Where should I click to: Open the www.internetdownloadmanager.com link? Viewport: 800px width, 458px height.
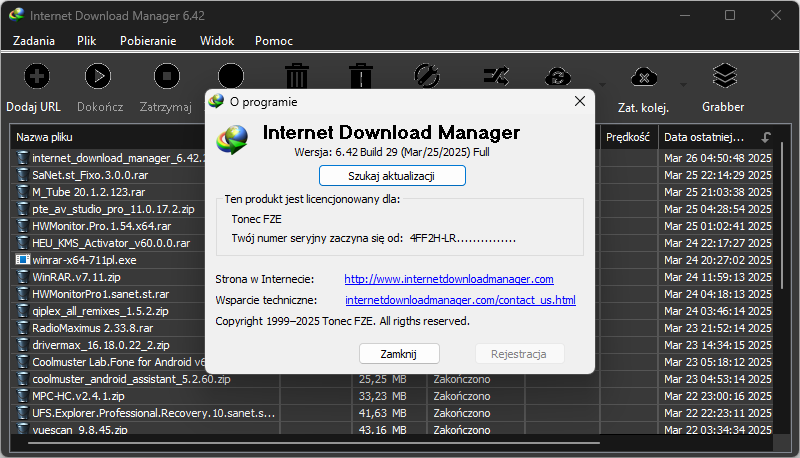point(449,279)
